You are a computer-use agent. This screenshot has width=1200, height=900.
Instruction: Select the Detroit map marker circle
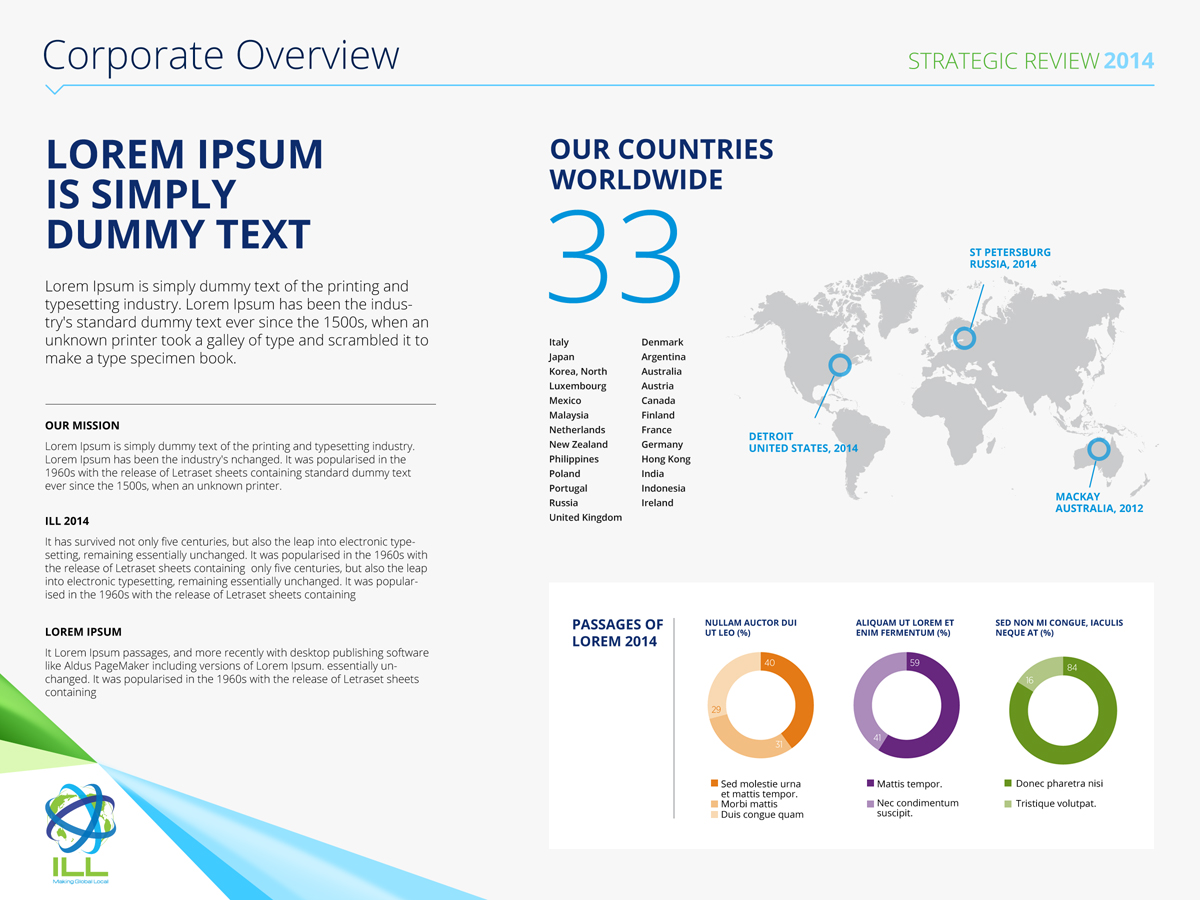(x=840, y=366)
